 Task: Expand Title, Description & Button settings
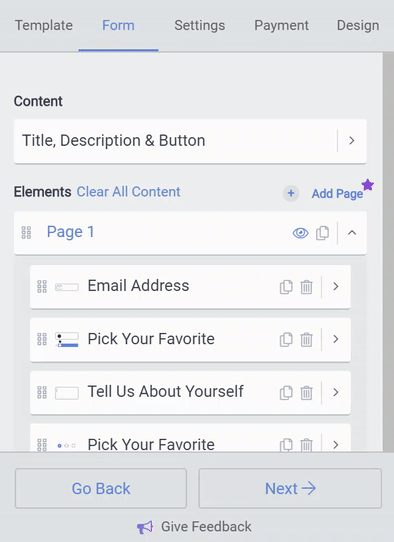click(x=351, y=141)
